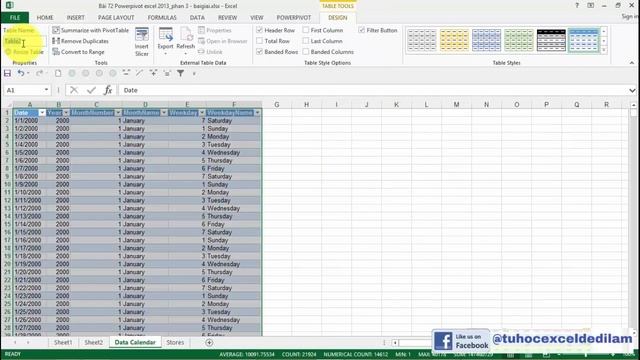
Task: Select cell with 1/5/2000 date
Action: pyautogui.click(x=29, y=153)
